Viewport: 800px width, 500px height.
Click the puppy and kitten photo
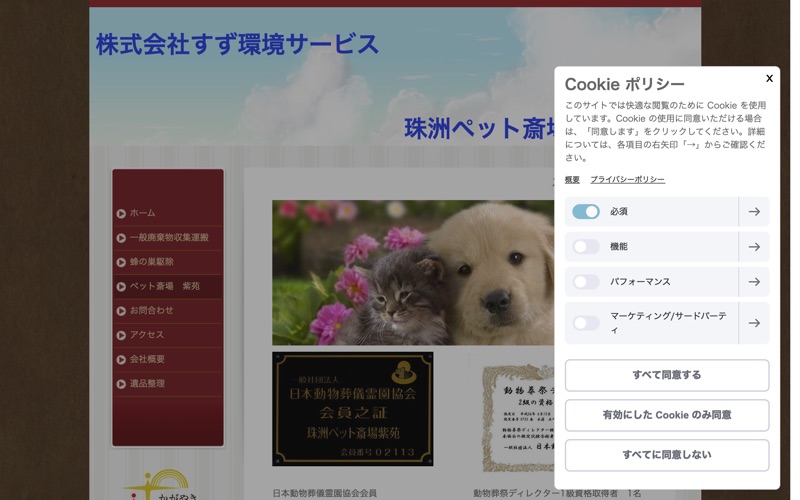coord(413,272)
